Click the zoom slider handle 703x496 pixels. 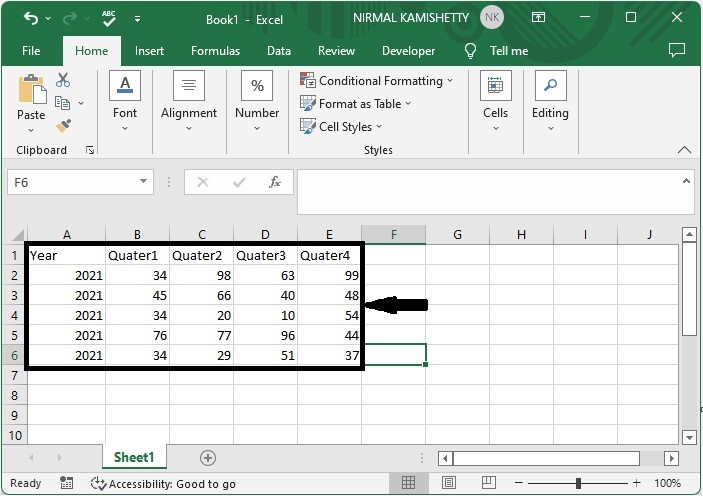point(578,483)
